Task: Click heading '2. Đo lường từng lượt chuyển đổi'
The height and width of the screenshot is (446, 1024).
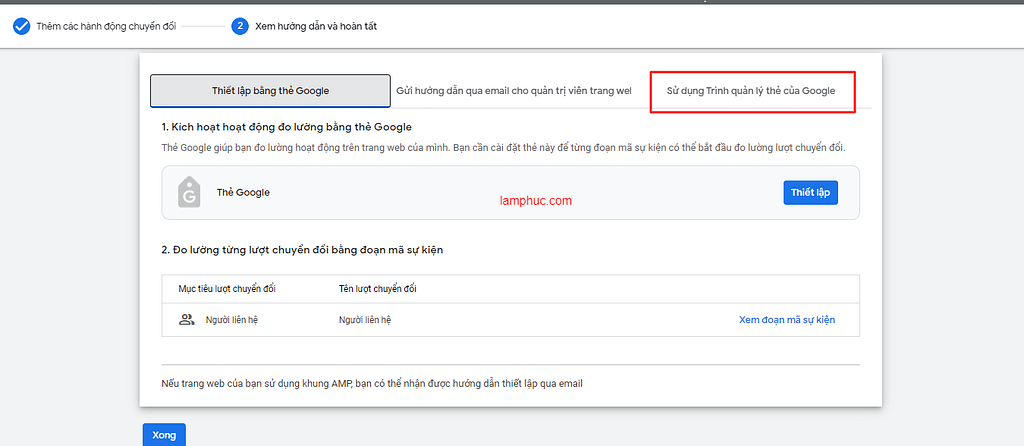Action: point(302,250)
